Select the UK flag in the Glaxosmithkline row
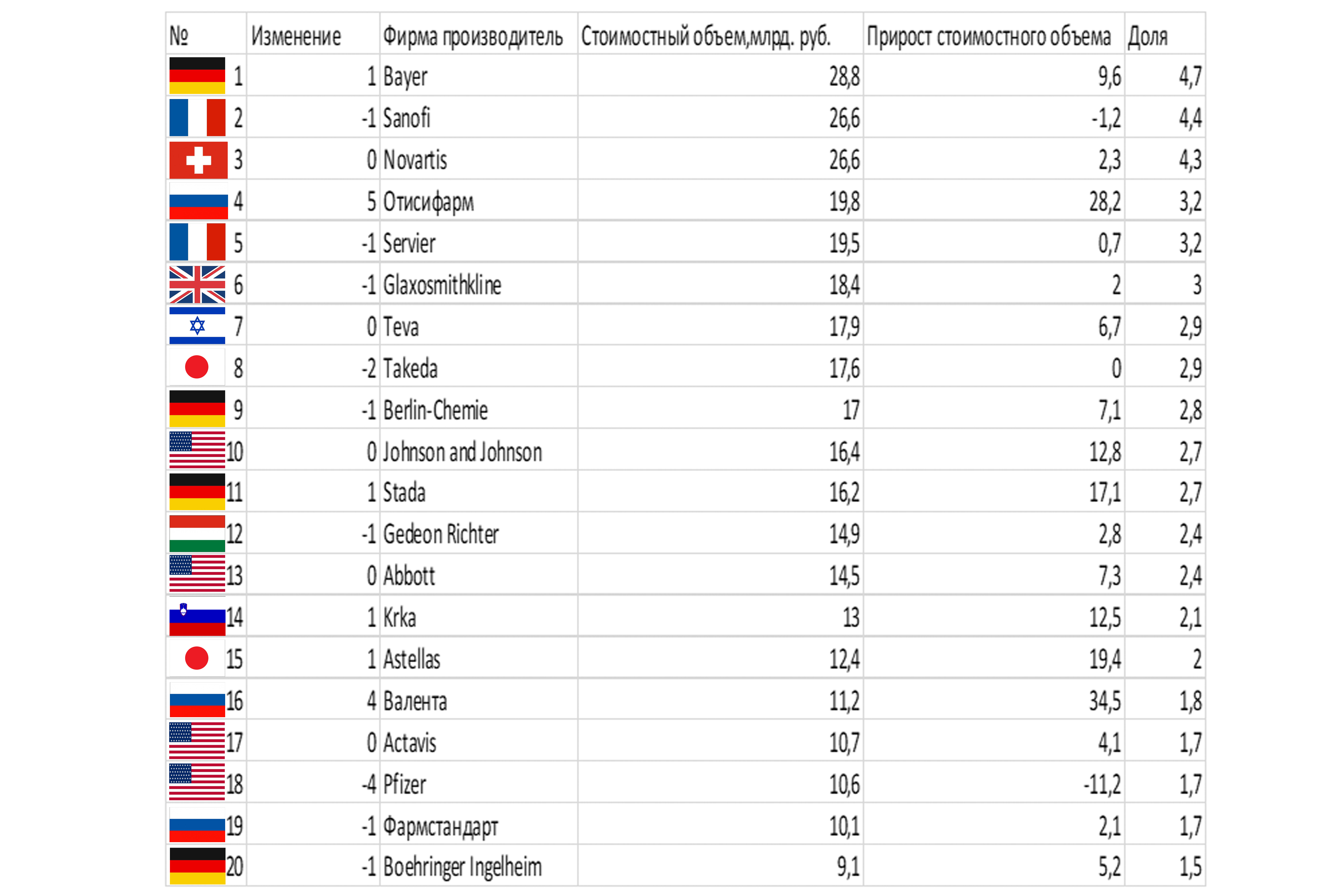The width and height of the screenshot is (1337, 896). click(x=197, y=285)
